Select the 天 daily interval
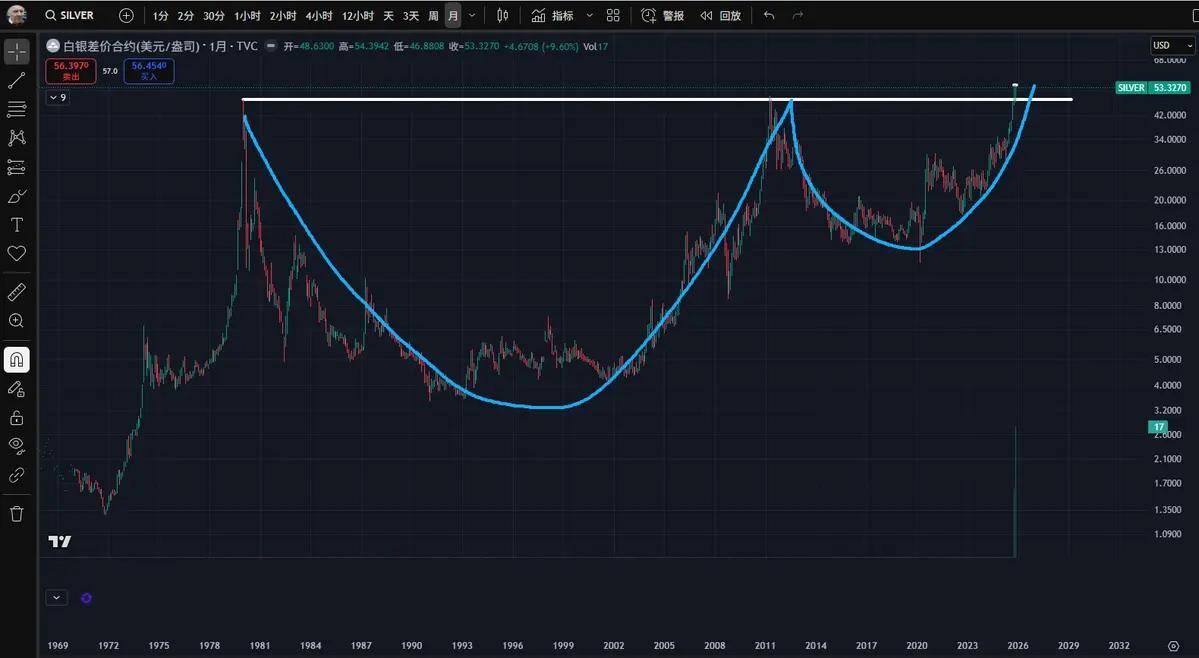 388,15
